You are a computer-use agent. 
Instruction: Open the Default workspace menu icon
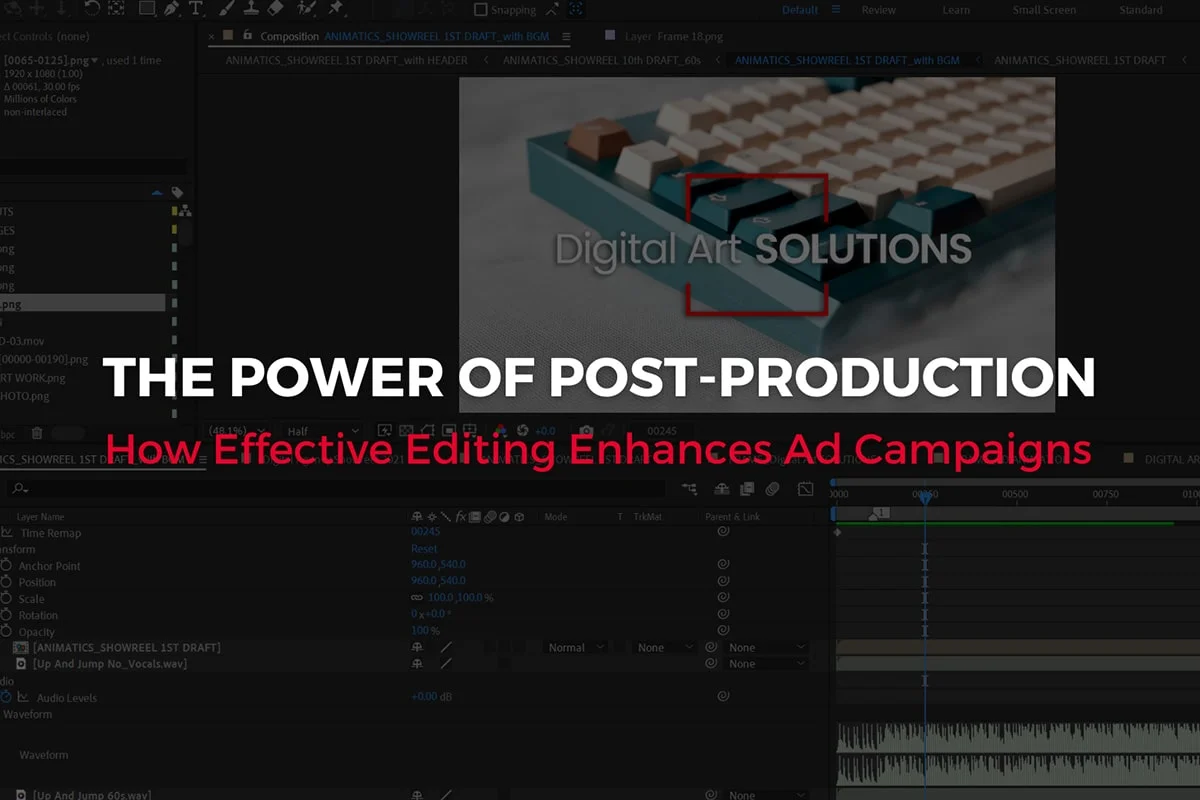coord(837,10)
